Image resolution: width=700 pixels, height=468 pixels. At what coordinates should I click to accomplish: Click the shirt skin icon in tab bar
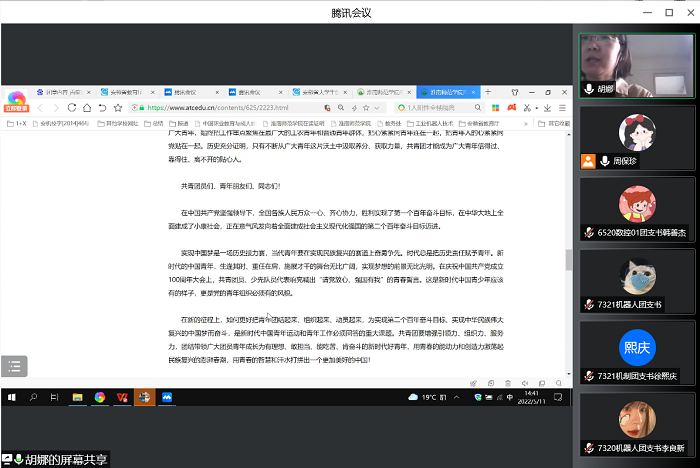[x=515, y=92]
